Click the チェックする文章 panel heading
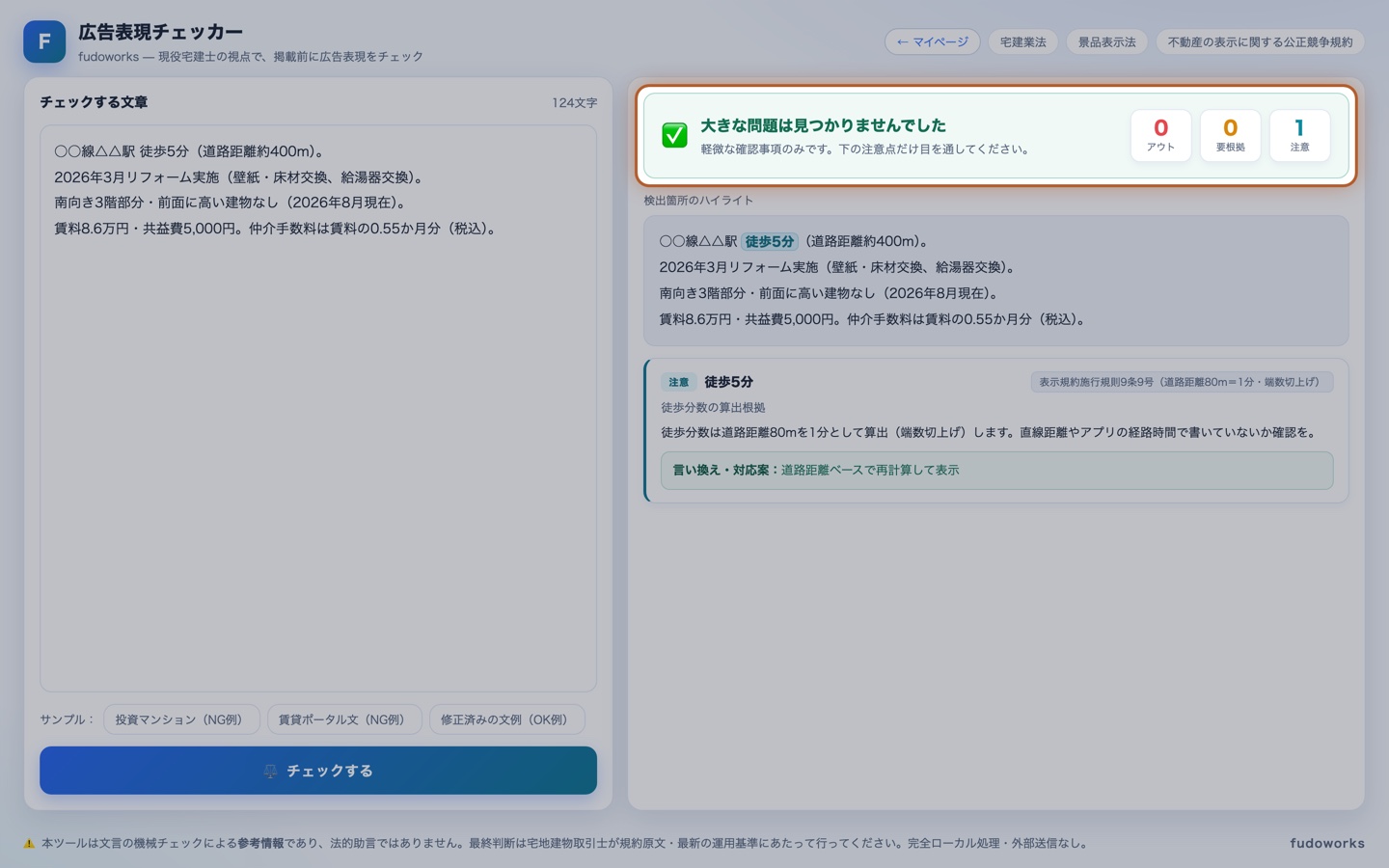This screenshot has height=868, width=1389. [x=94, y=102]
